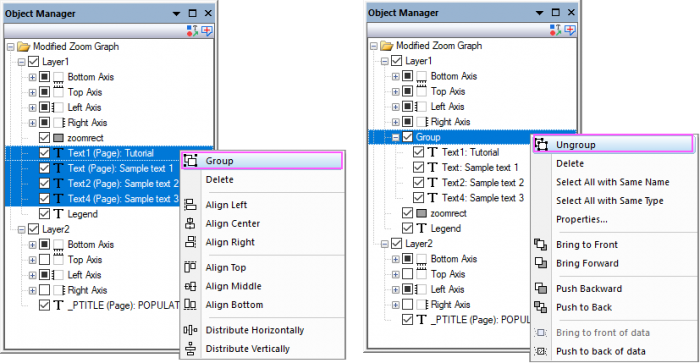This screenshot has height=363, width=700.
Task: Click Align Middle icon in left menu
Action: click(x=190, y=286)
